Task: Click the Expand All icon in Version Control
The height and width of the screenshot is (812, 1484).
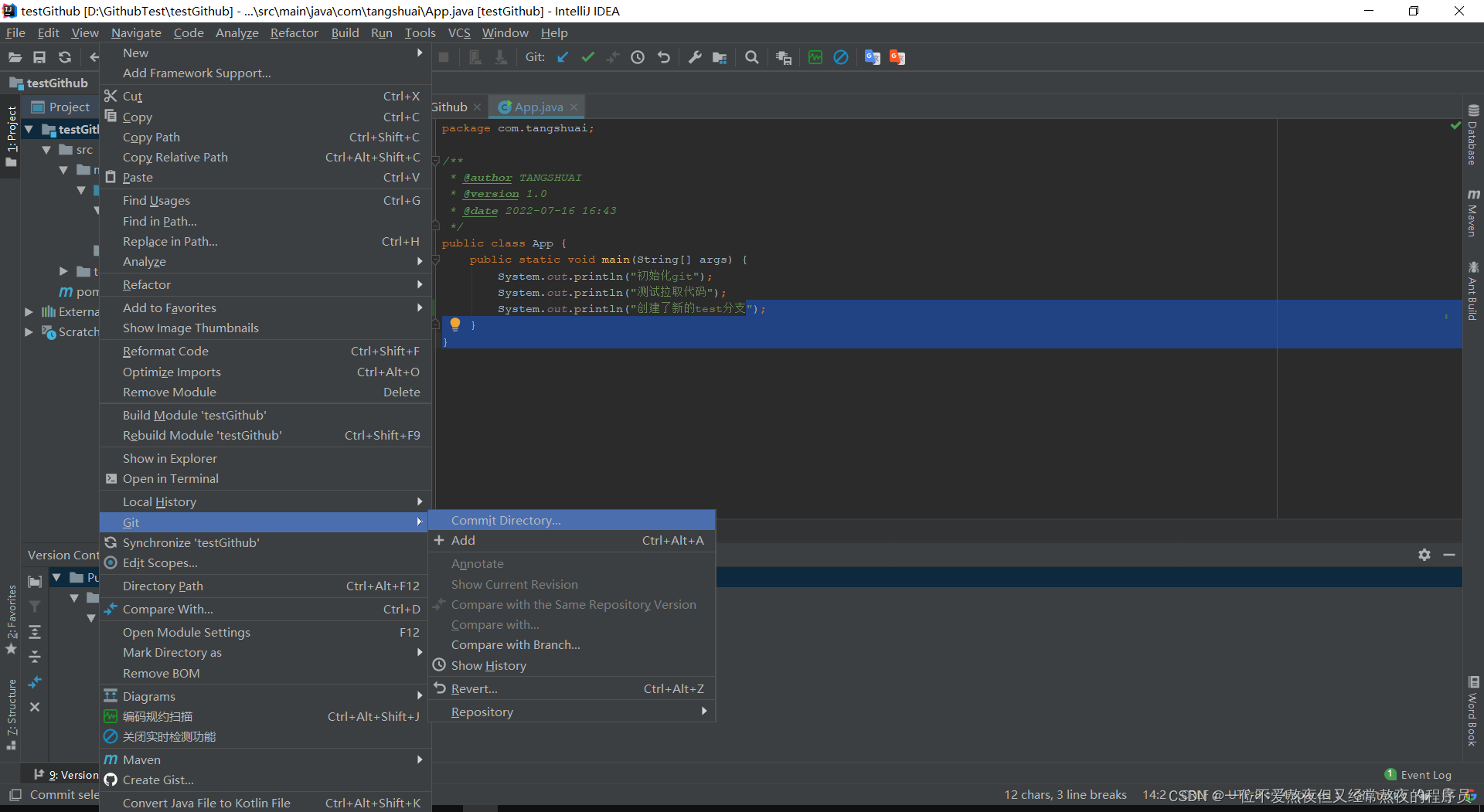Action: pyautogui.click(x=35, y=632)
